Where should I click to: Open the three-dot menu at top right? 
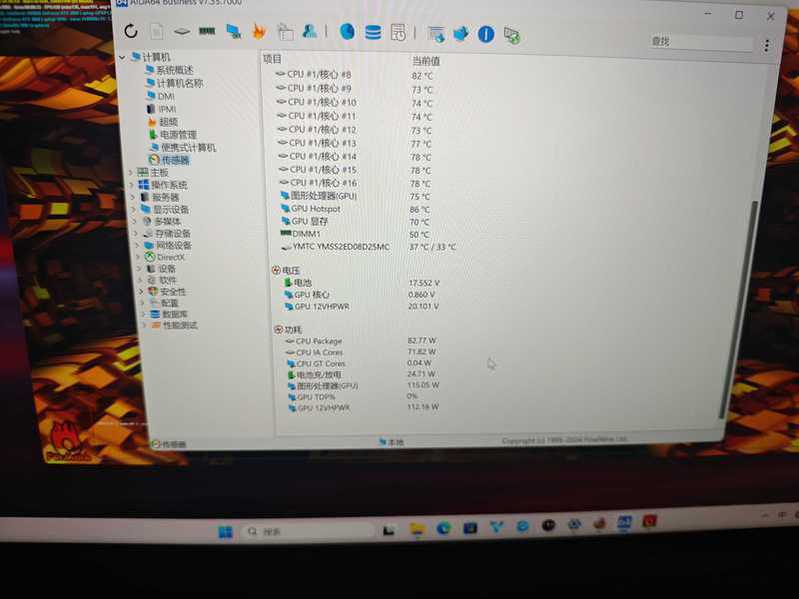[x=766, y=46]
